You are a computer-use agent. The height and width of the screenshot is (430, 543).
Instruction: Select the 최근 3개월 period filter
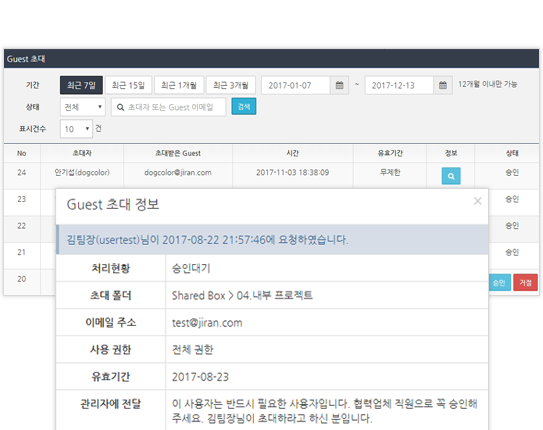pyautogui.click(x=231, y=85)
